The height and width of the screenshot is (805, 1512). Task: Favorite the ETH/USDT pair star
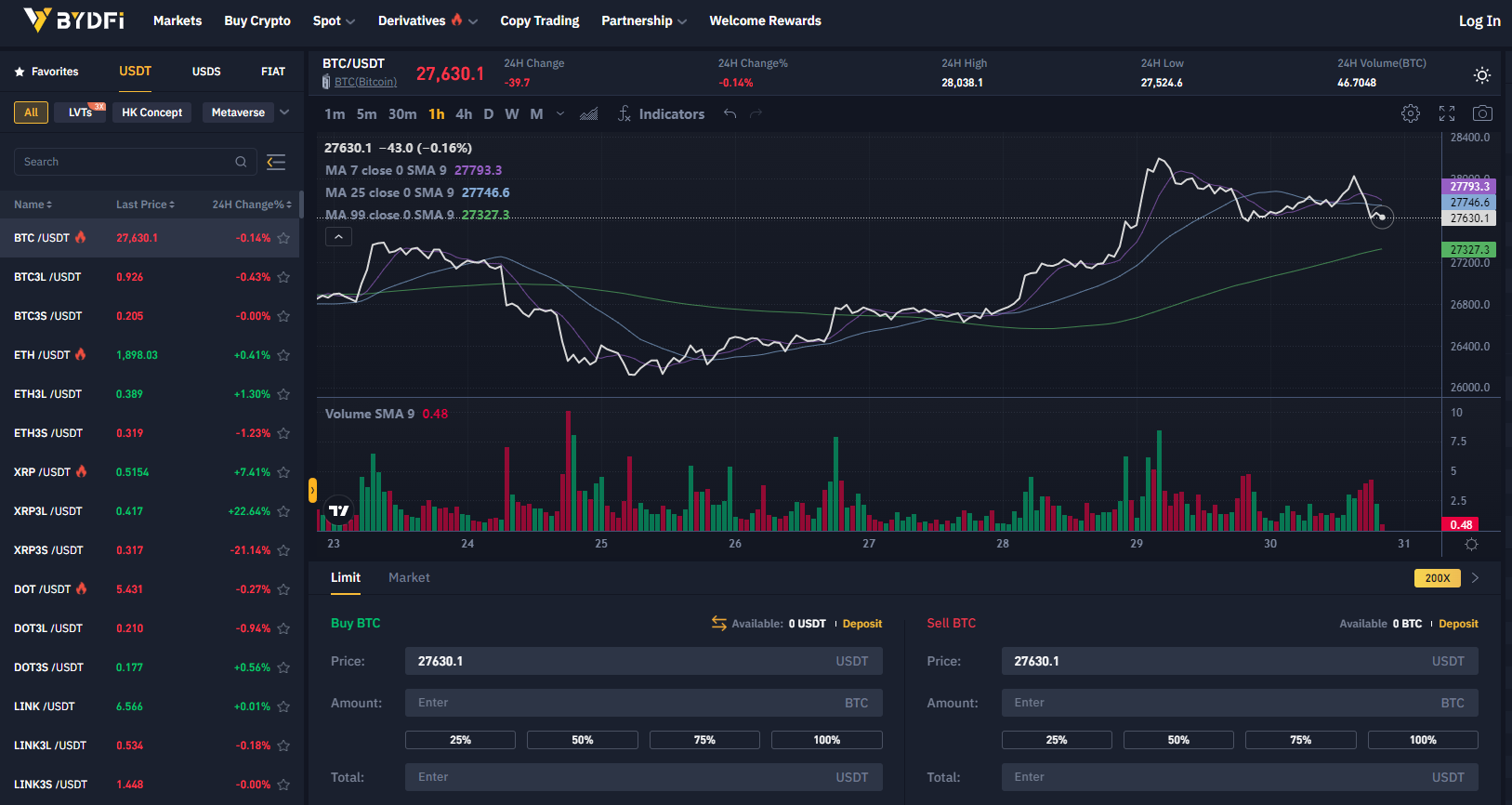coord(283,355)
